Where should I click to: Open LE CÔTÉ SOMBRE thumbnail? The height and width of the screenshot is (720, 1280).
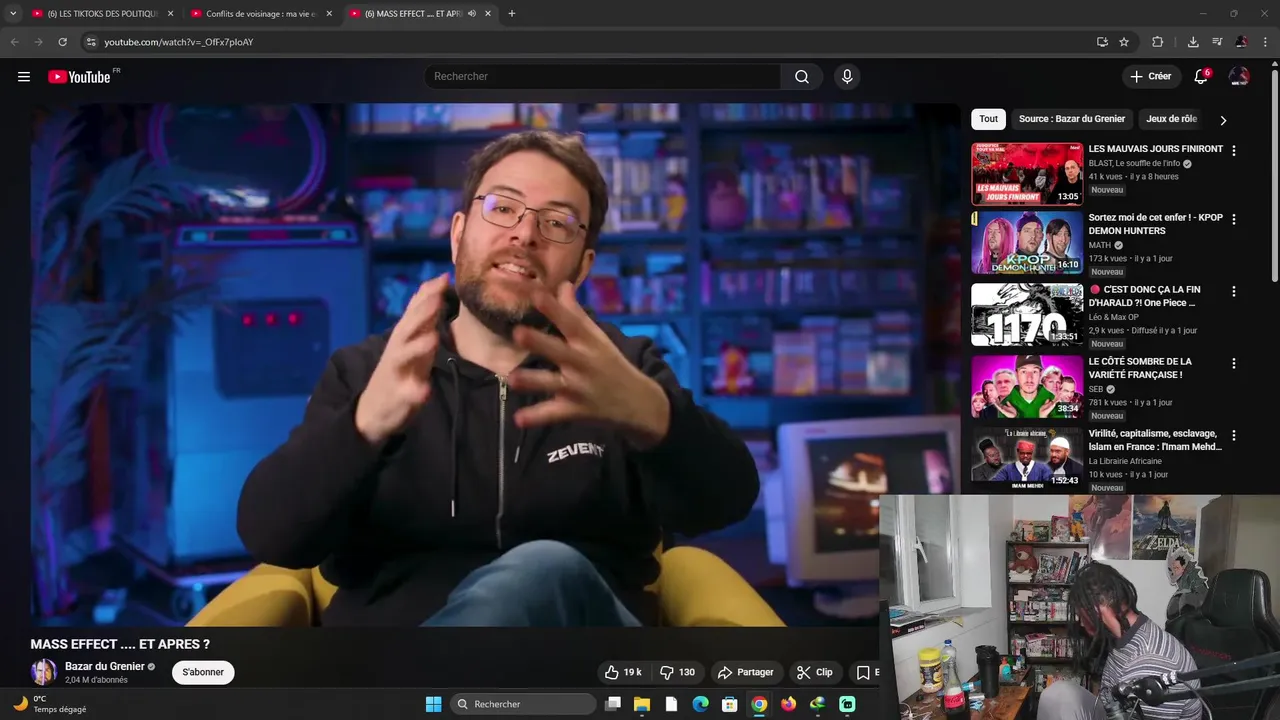coord(1027,386)
